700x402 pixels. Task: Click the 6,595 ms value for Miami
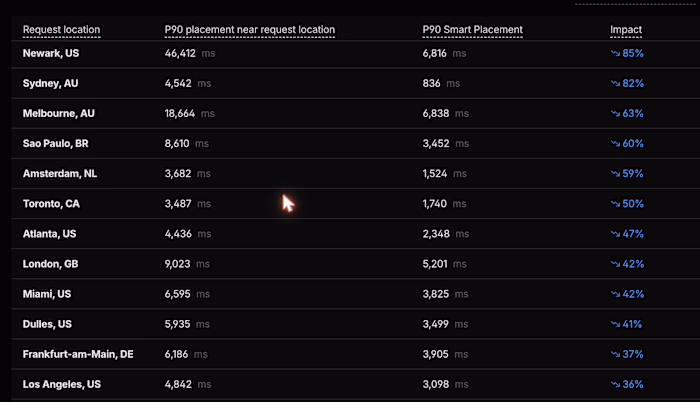[x=187, y=294]
